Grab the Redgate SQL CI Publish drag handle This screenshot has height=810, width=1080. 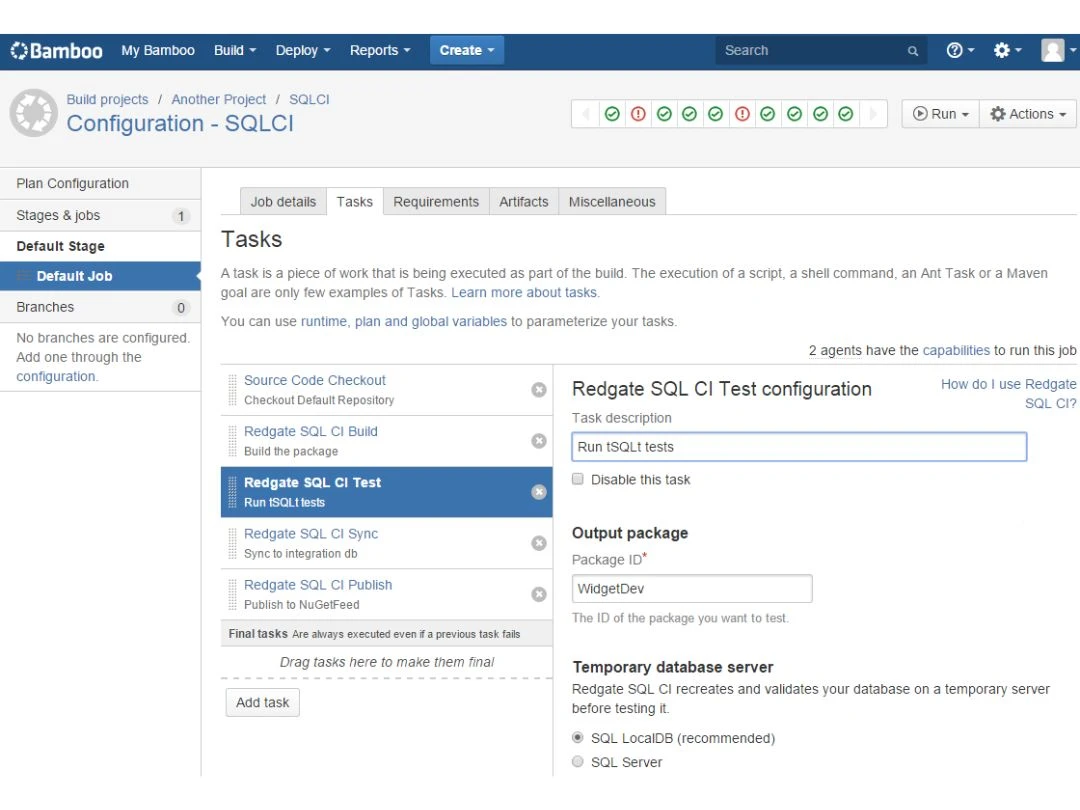tap(232, 594)
